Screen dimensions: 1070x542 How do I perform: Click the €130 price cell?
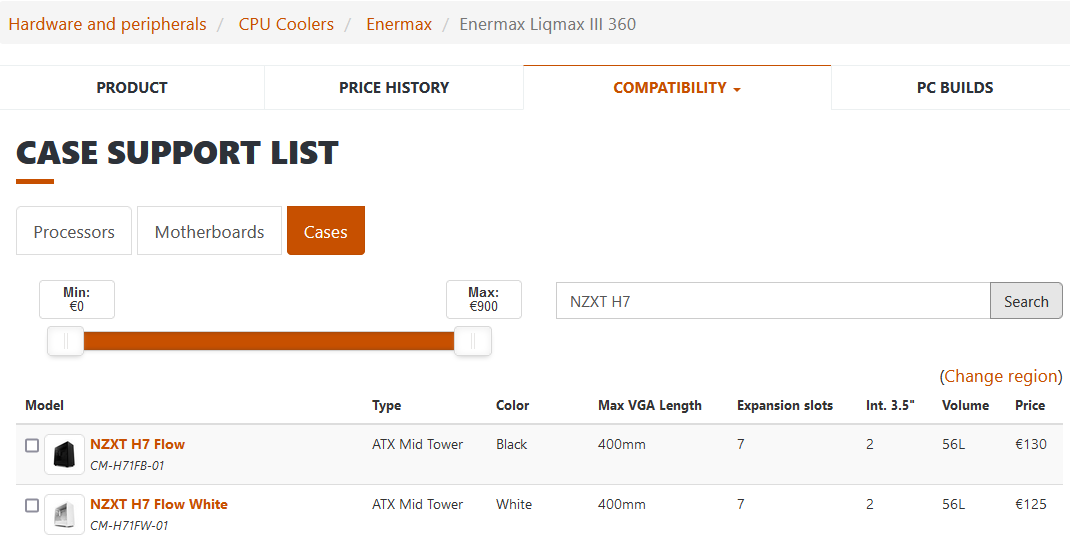click(1030, 444)
